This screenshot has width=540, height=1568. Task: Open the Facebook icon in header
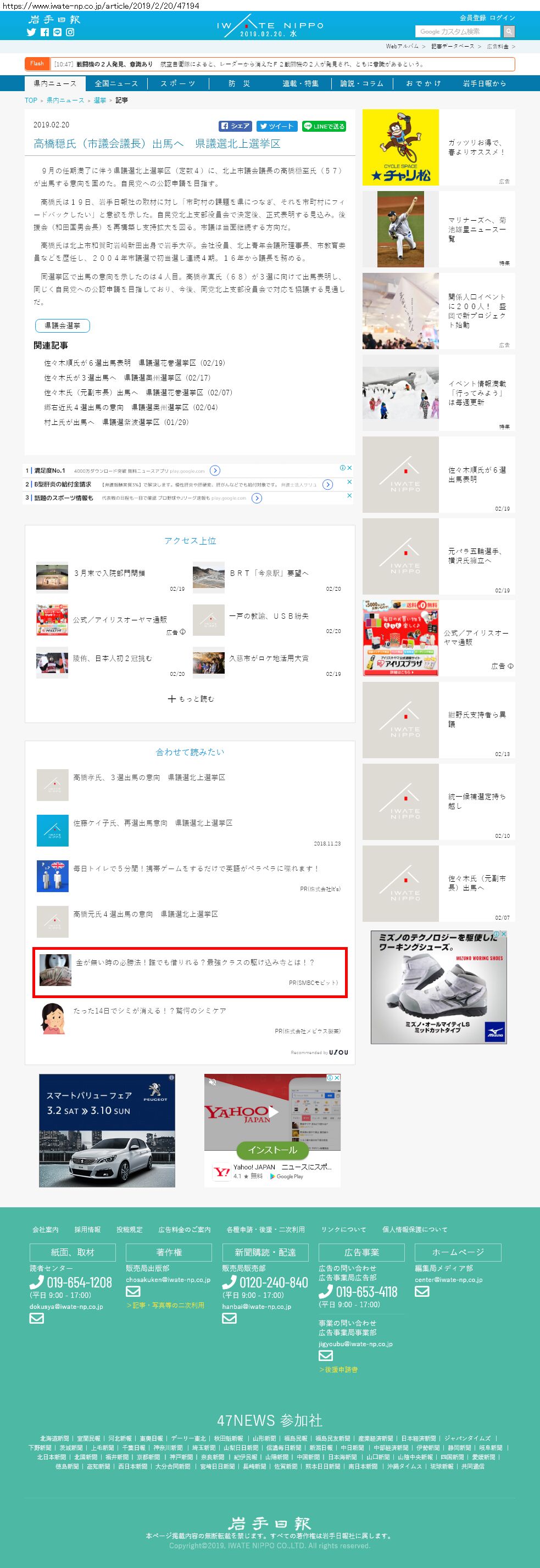point(44,32)
